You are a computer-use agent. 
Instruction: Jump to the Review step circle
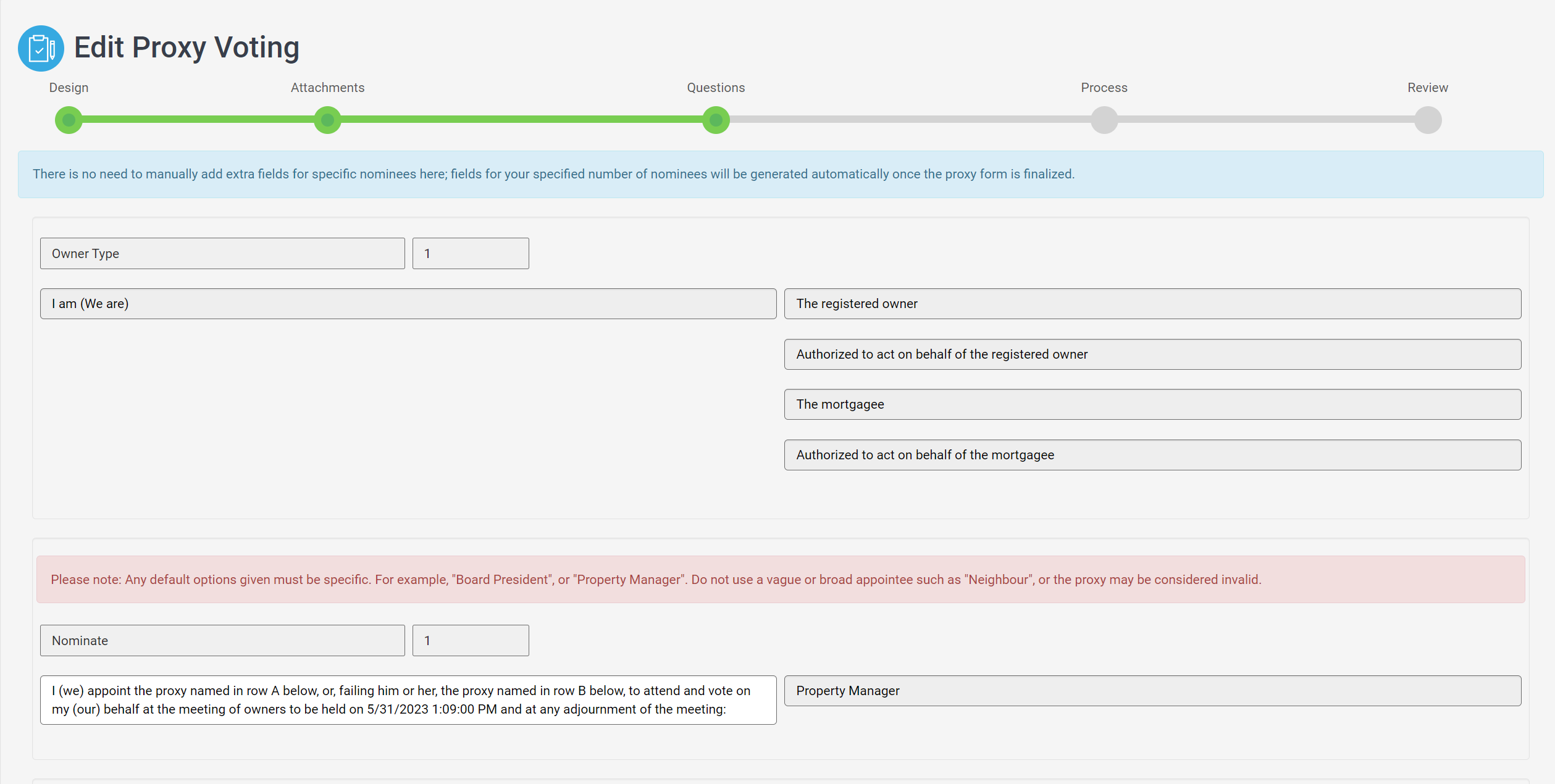(x=1428, y=120)
